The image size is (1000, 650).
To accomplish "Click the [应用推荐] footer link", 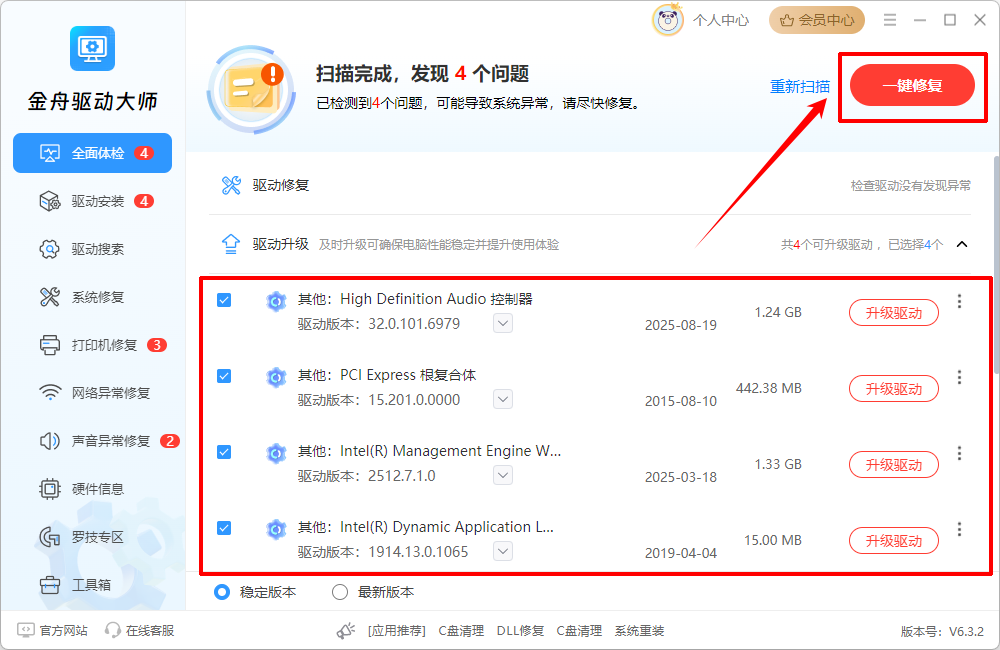I will coord(397,631).
